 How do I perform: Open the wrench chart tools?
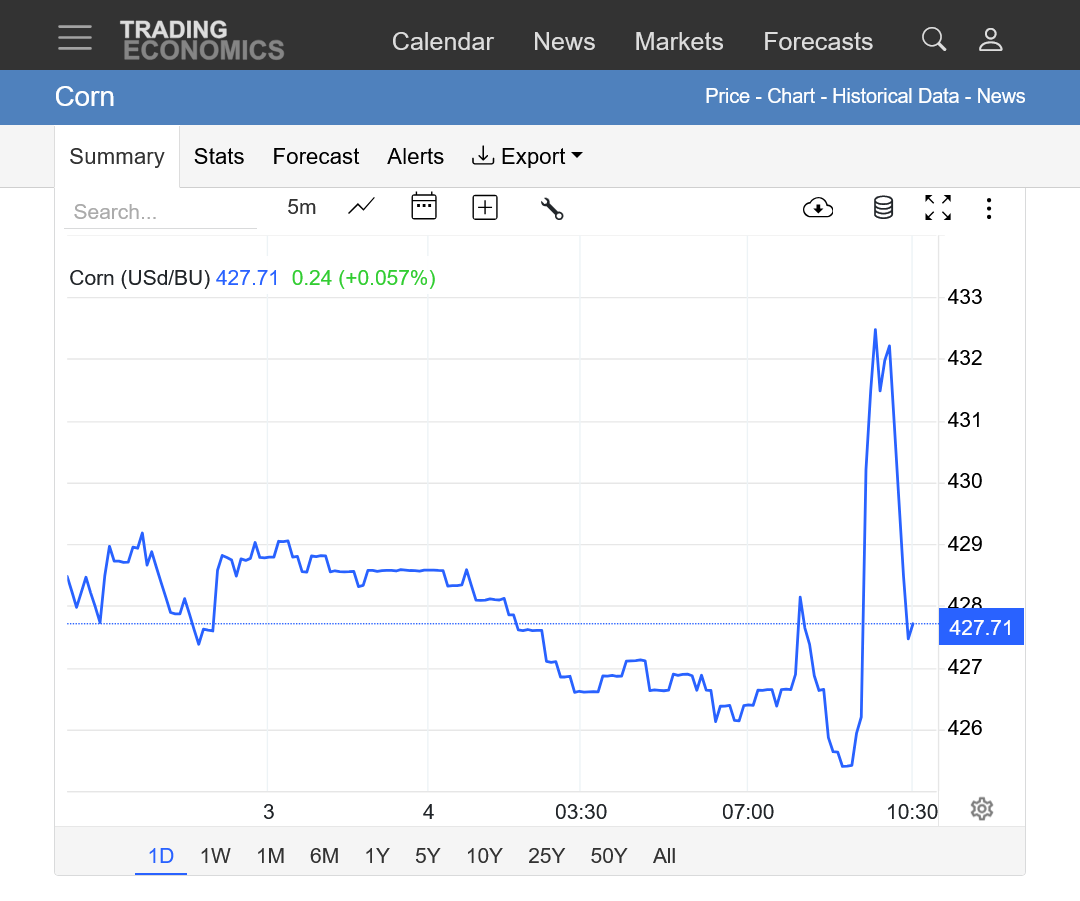[552, 208]
